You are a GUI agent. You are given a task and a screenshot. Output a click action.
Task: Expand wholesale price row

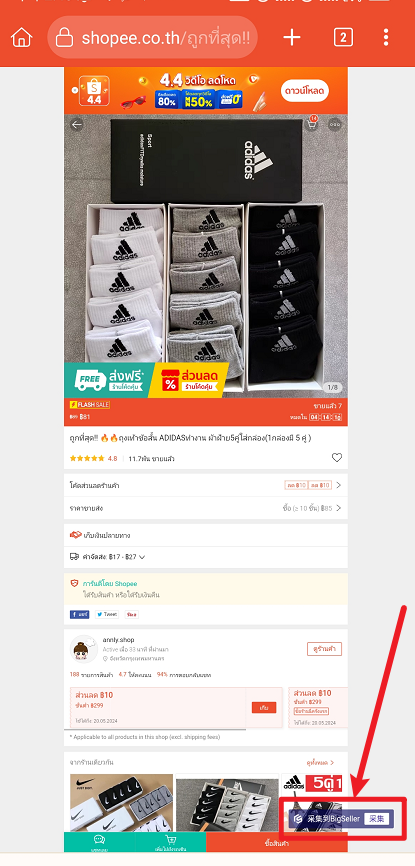click(206, 508)
